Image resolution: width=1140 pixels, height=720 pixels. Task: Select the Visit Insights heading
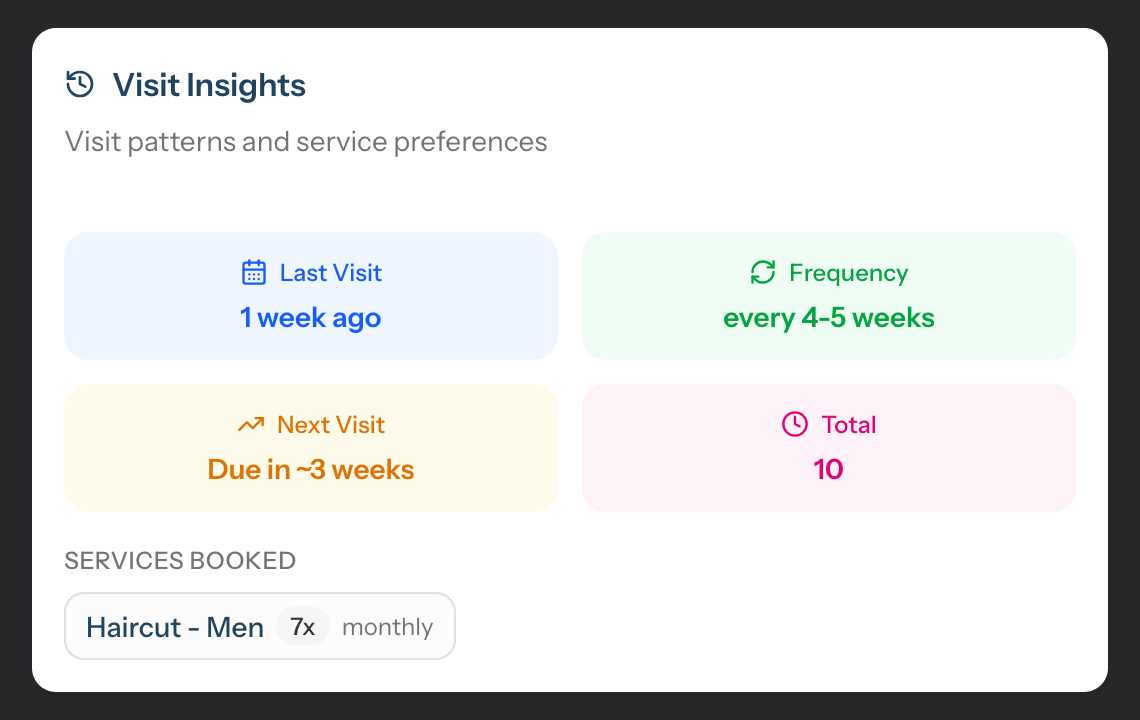pos(209,85)
